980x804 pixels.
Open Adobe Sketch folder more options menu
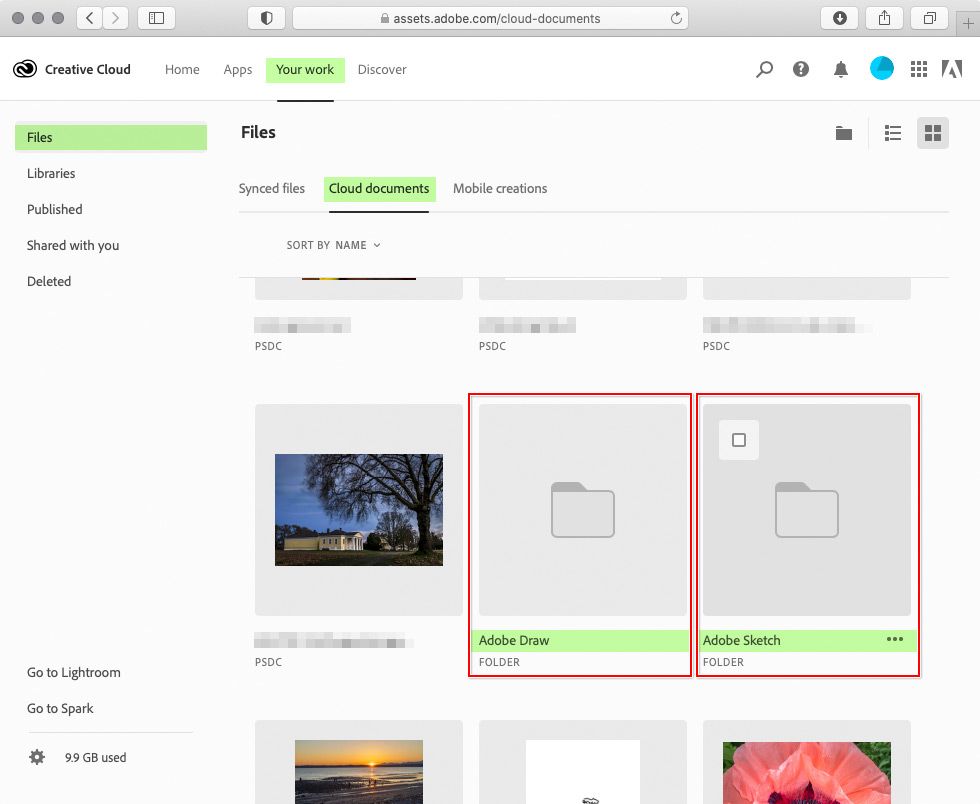(894, 639)
